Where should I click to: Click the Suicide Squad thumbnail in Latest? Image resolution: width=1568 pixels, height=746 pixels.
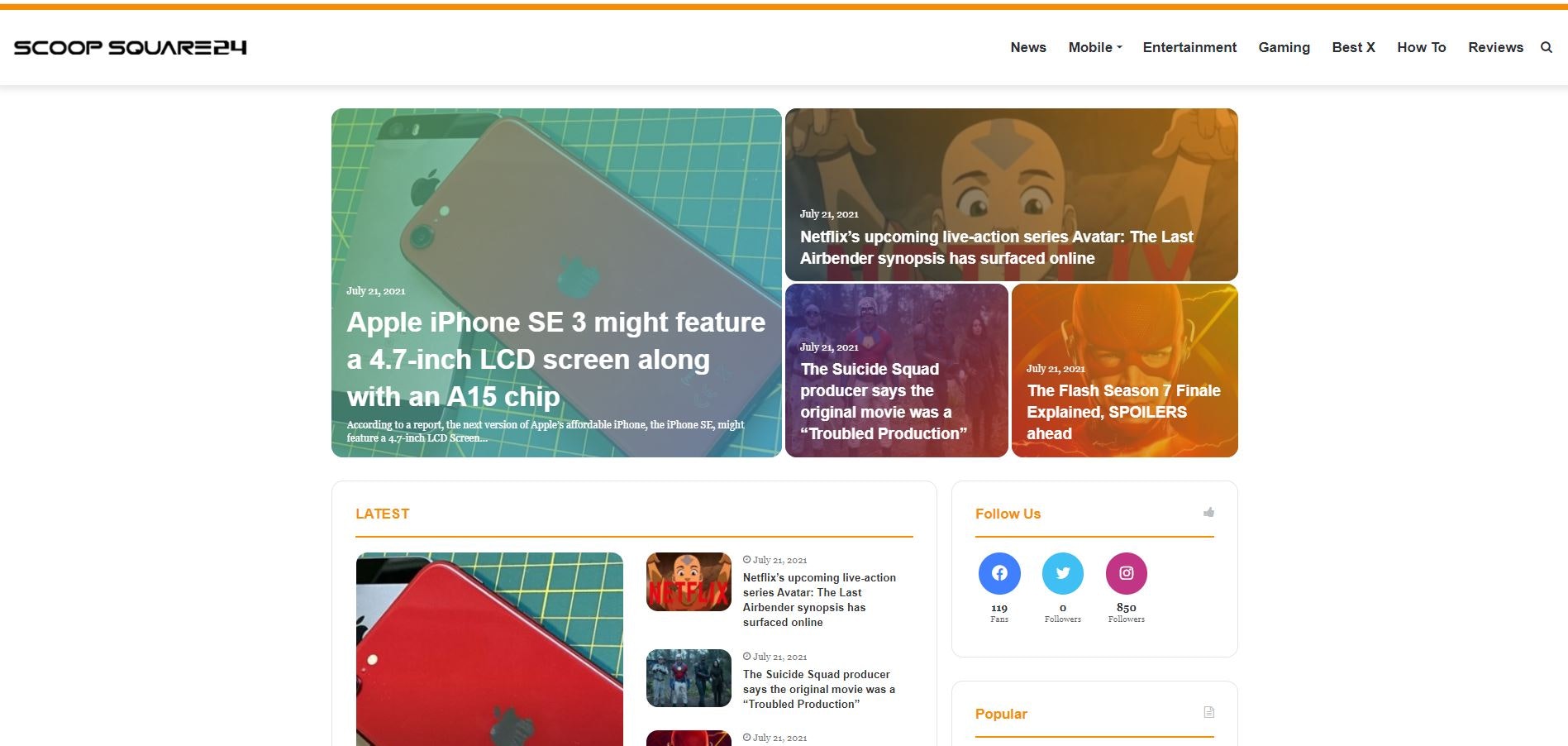click(689, 678)
